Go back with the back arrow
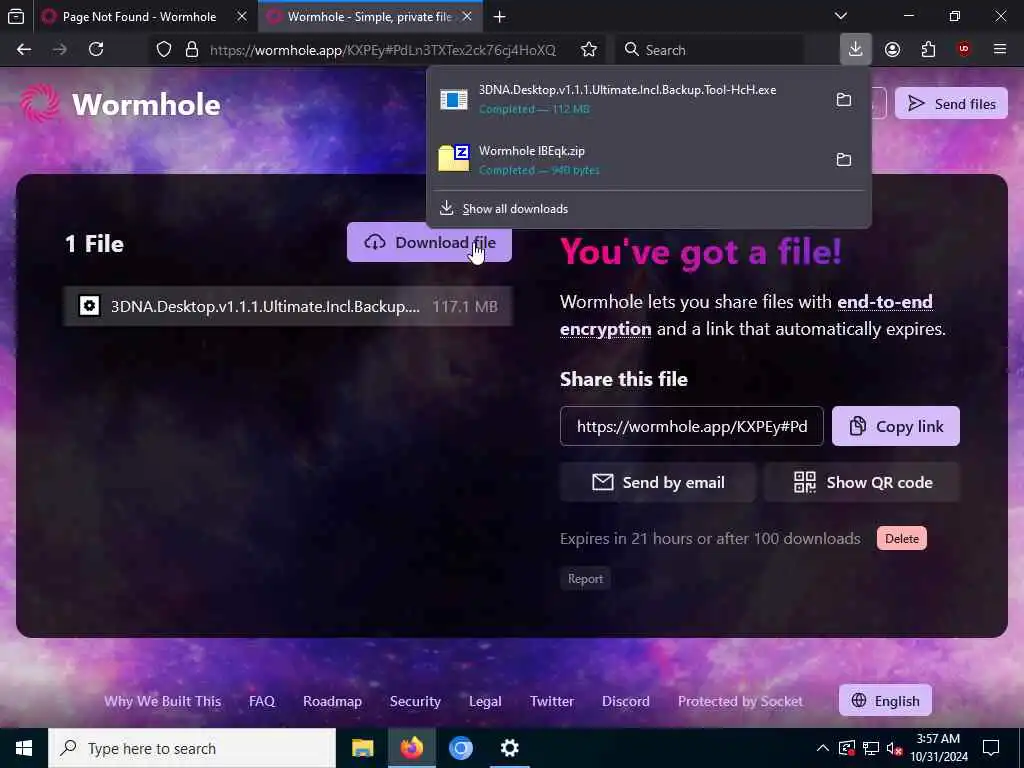This screenshot has height=768, width=1024. [x=24, y=50]
